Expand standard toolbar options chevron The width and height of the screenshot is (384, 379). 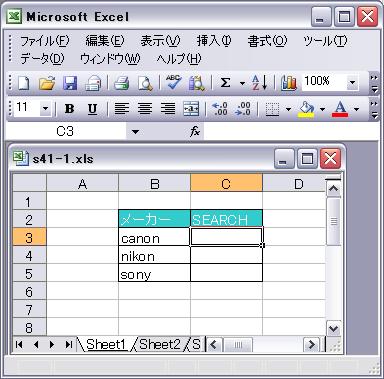[375, 83]
